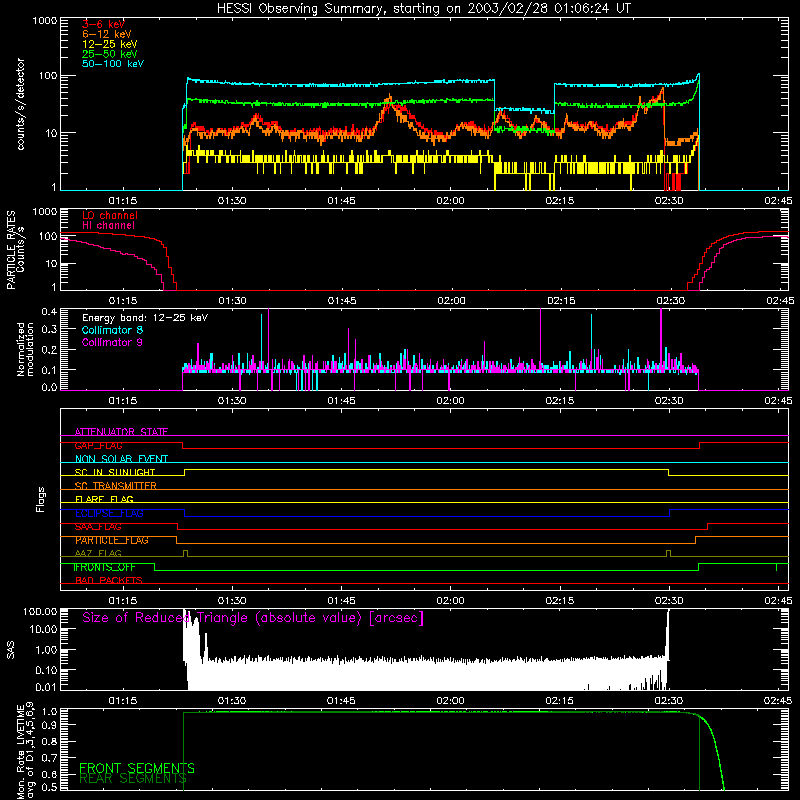
Task: Select the 25-50 keV legend label
Action: [110, 54]
